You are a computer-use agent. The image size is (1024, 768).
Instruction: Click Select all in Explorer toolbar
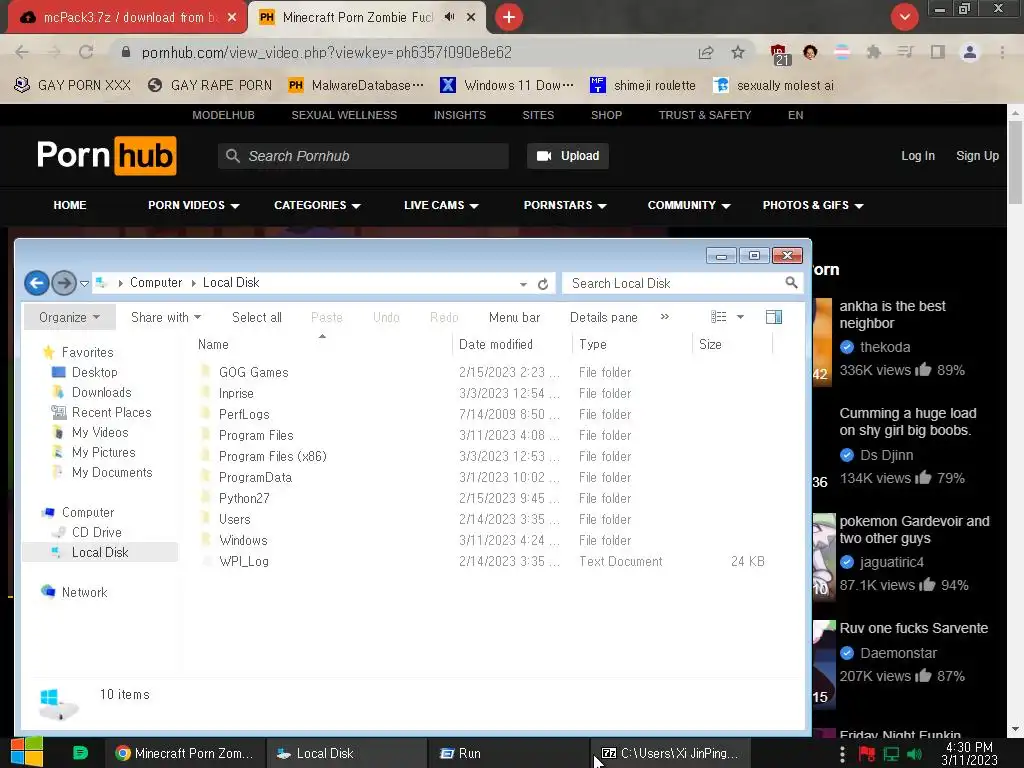257,317
